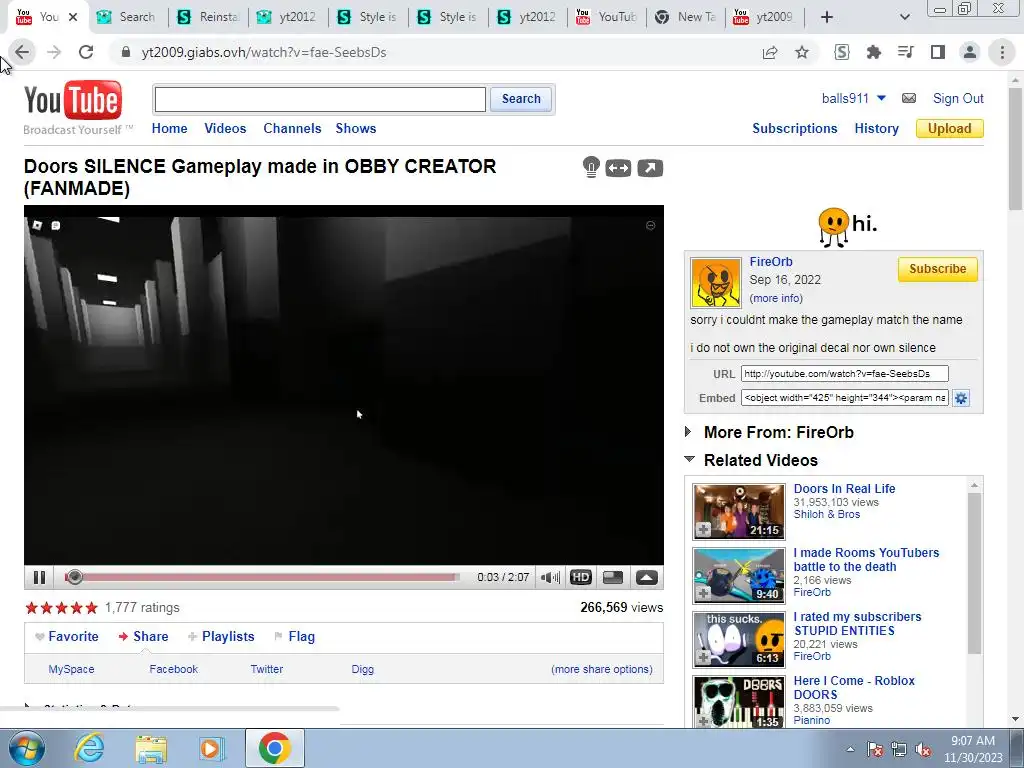Click the playhead knob on the seek bar
This screenshot has width=1024, height=768.
(x=74, y=577)
